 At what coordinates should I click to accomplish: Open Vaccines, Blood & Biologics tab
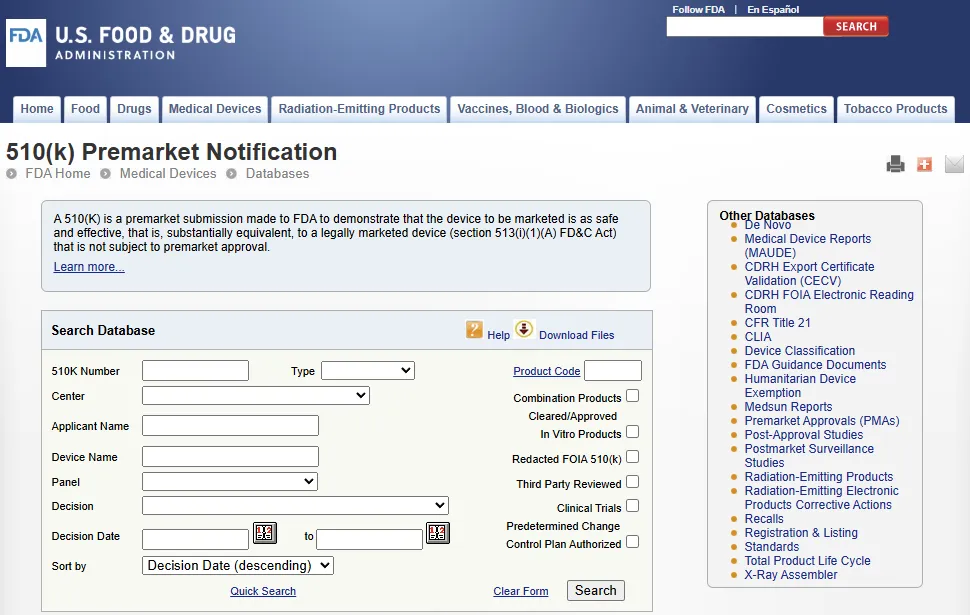[538, 109]
